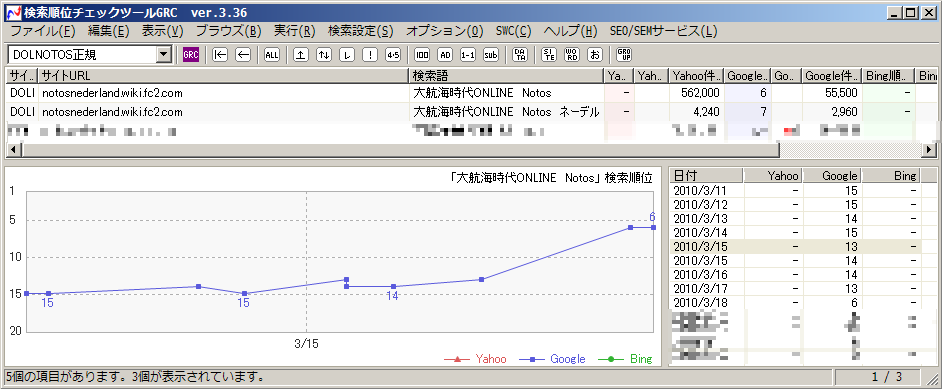Click the Google column header in history

tap(832, 175)
